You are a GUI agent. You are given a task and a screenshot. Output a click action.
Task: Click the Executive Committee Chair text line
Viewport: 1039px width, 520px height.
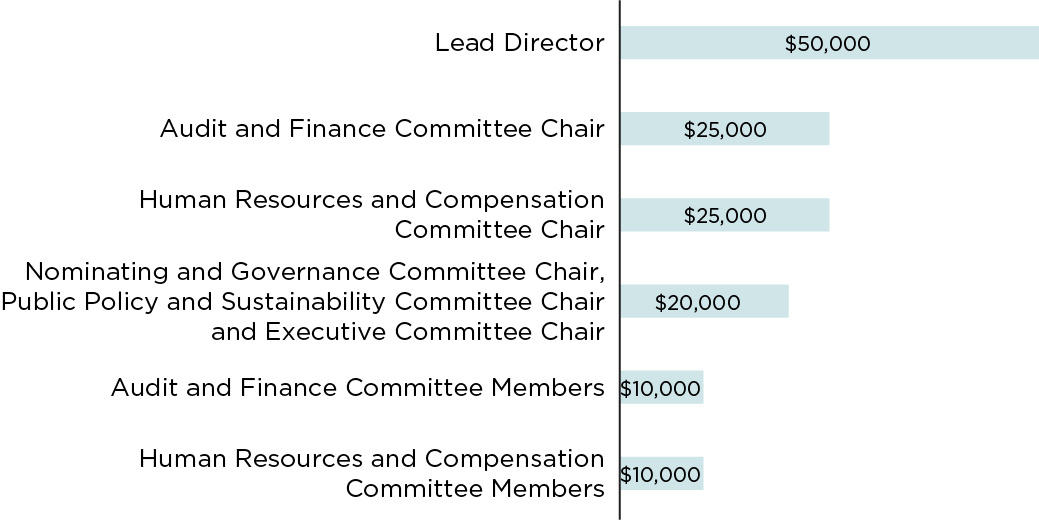click(407, 331)
